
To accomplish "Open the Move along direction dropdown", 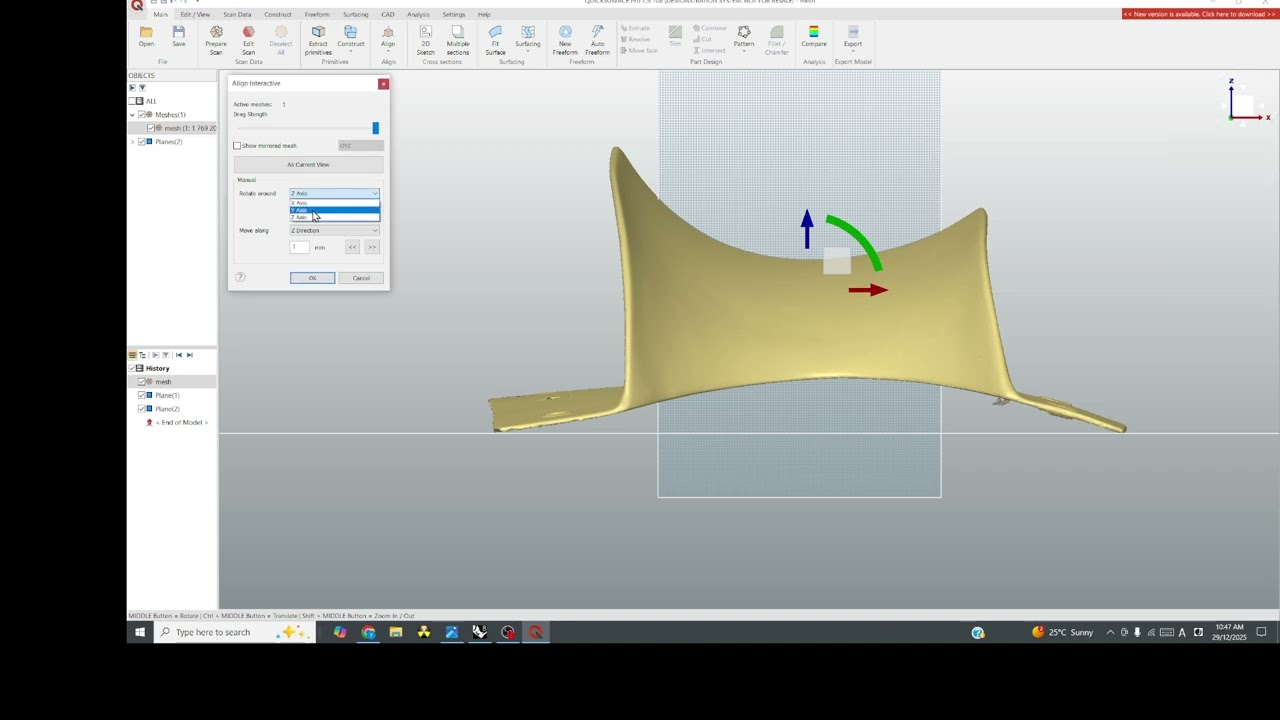I will 334,231.
